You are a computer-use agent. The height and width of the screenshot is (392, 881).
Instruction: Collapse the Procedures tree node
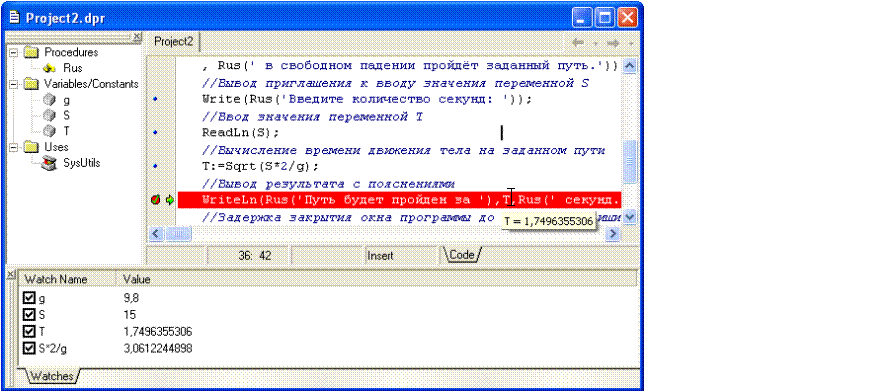click(13, 52)
